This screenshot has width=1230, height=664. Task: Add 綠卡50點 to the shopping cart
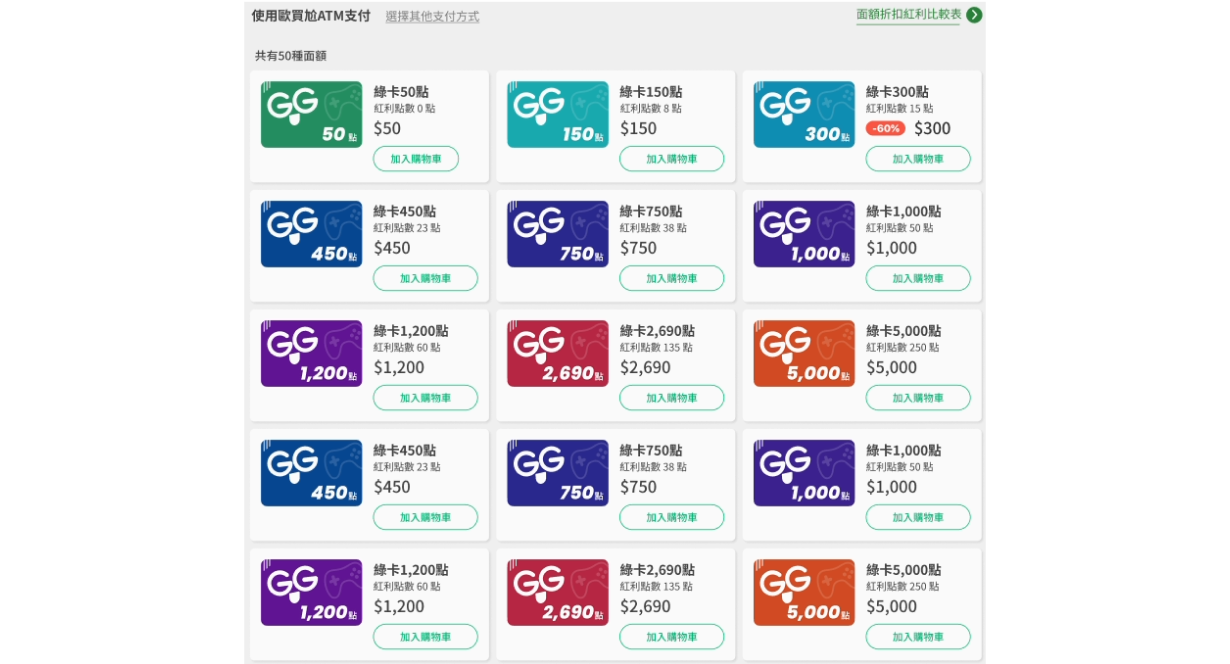pyautogui.click(x=416, y=159)
